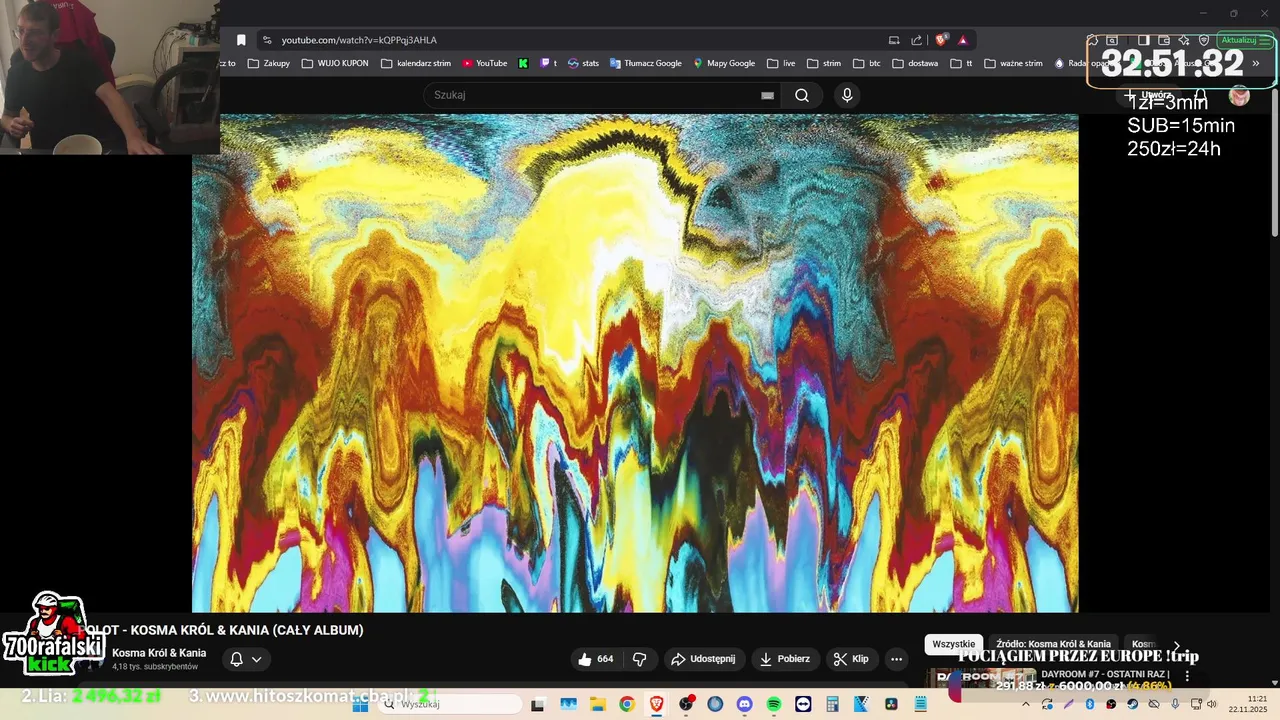Share the page via the address bar share icon

tap(917, 40)
